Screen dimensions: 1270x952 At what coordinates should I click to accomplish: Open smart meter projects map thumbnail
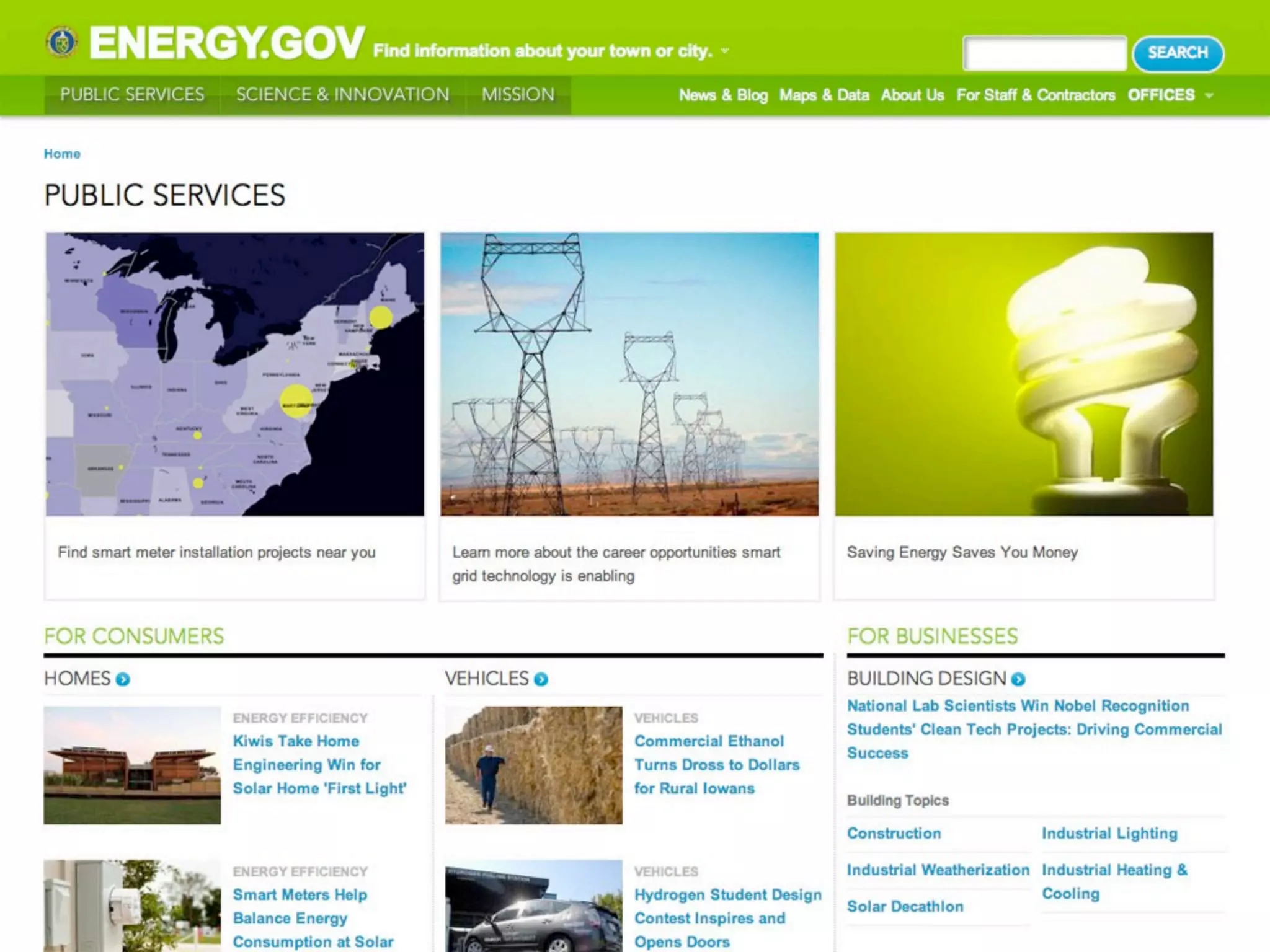tap(234, 374)
